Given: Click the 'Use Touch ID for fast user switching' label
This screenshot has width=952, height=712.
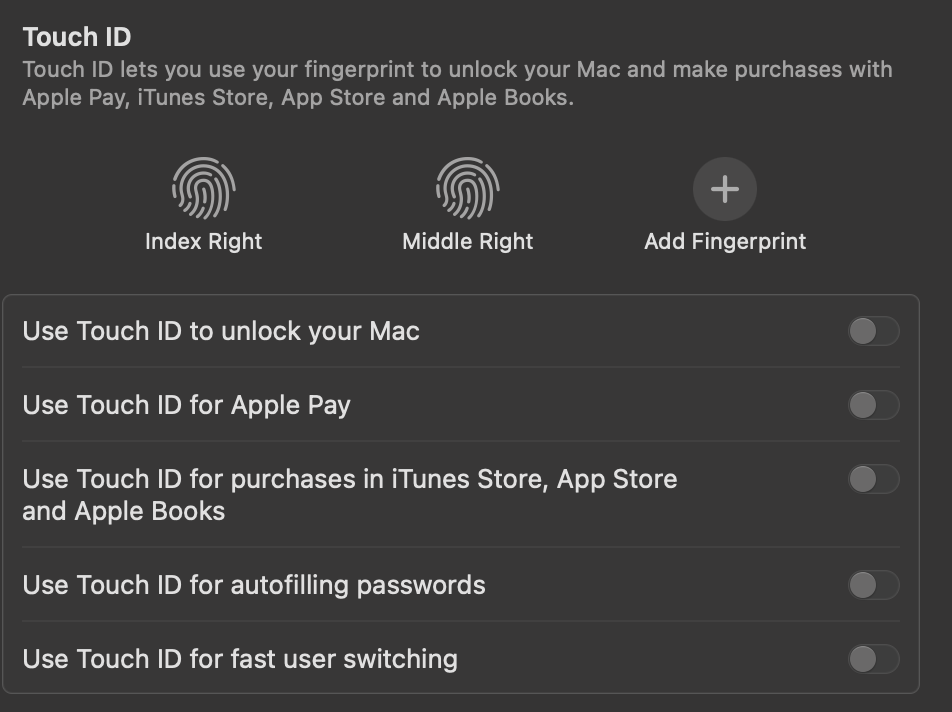Looking at the screenshot, I should click(240, 659).
